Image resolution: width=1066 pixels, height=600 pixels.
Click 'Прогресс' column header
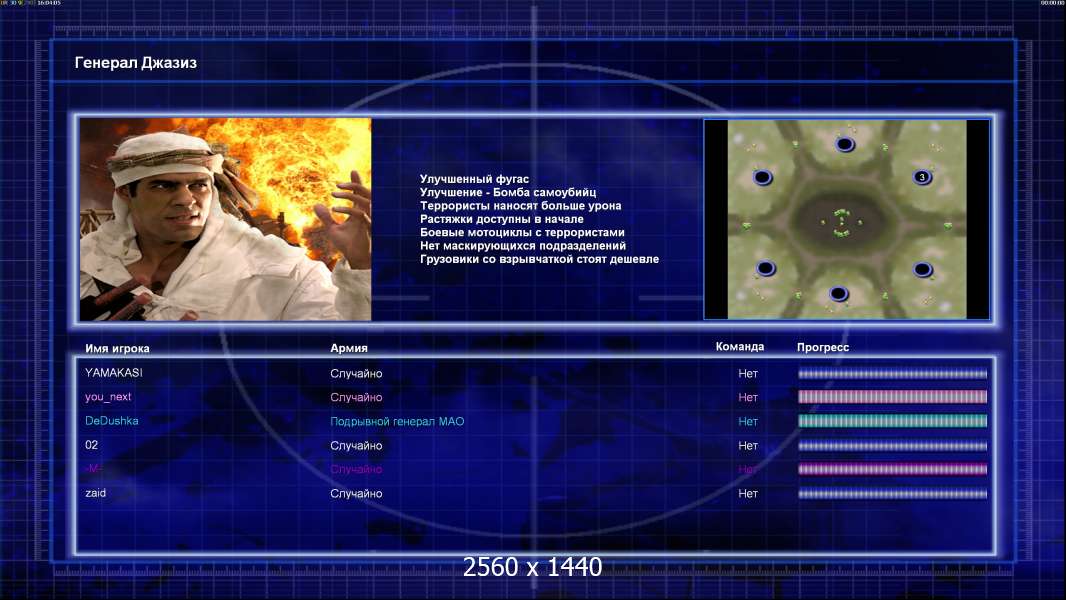pyautogui.click(x=823, y=347)
